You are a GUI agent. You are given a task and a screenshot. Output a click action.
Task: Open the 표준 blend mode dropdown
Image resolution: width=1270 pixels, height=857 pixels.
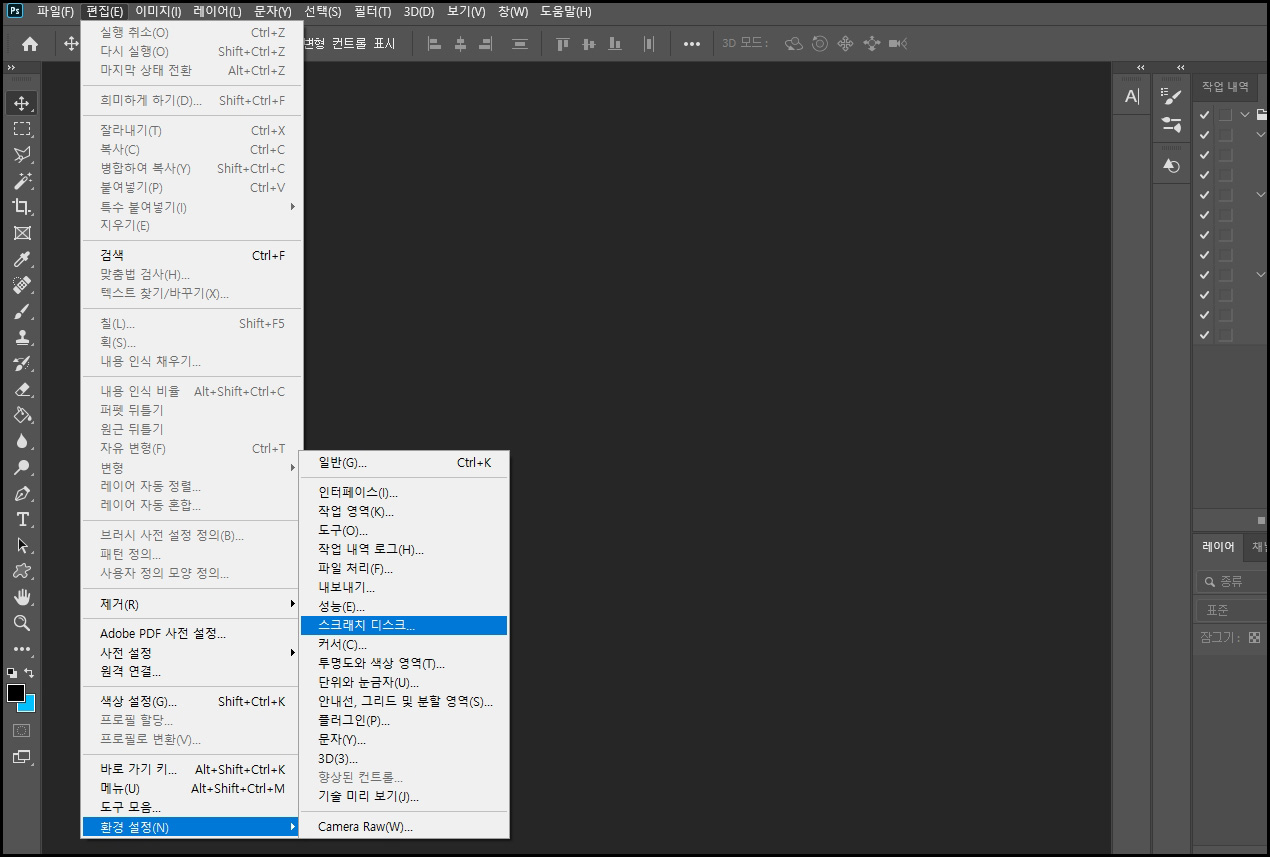pos(1233,610)
